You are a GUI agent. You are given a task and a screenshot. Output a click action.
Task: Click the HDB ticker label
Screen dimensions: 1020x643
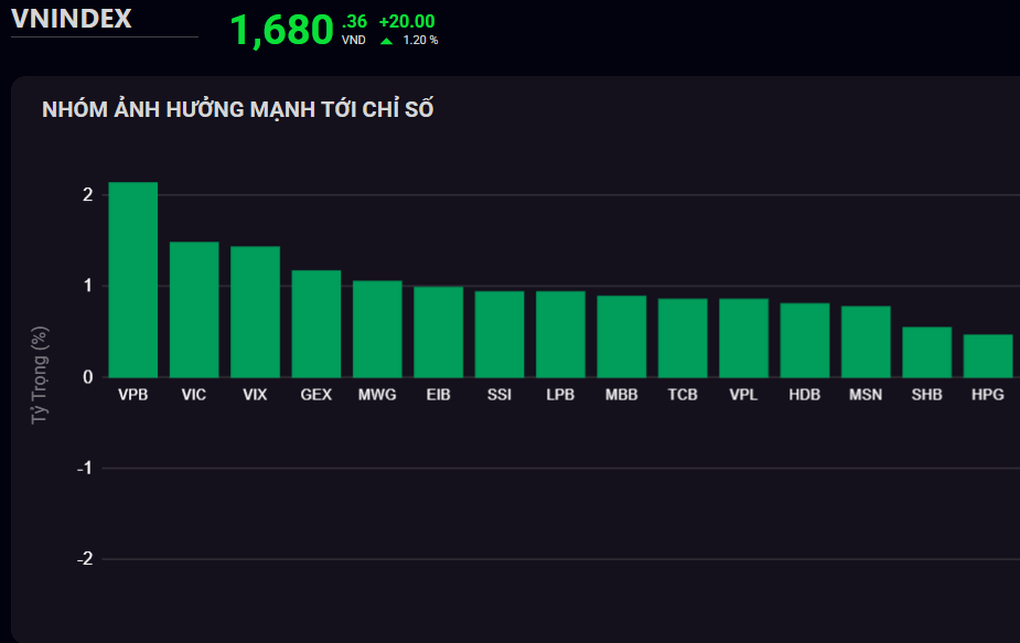[x=804, y=395]
